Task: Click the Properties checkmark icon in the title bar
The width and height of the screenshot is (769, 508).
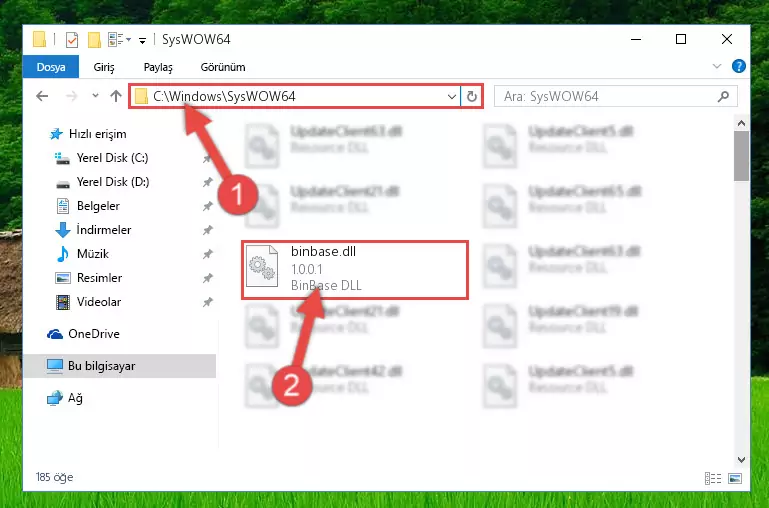Action: coord(72,40)
